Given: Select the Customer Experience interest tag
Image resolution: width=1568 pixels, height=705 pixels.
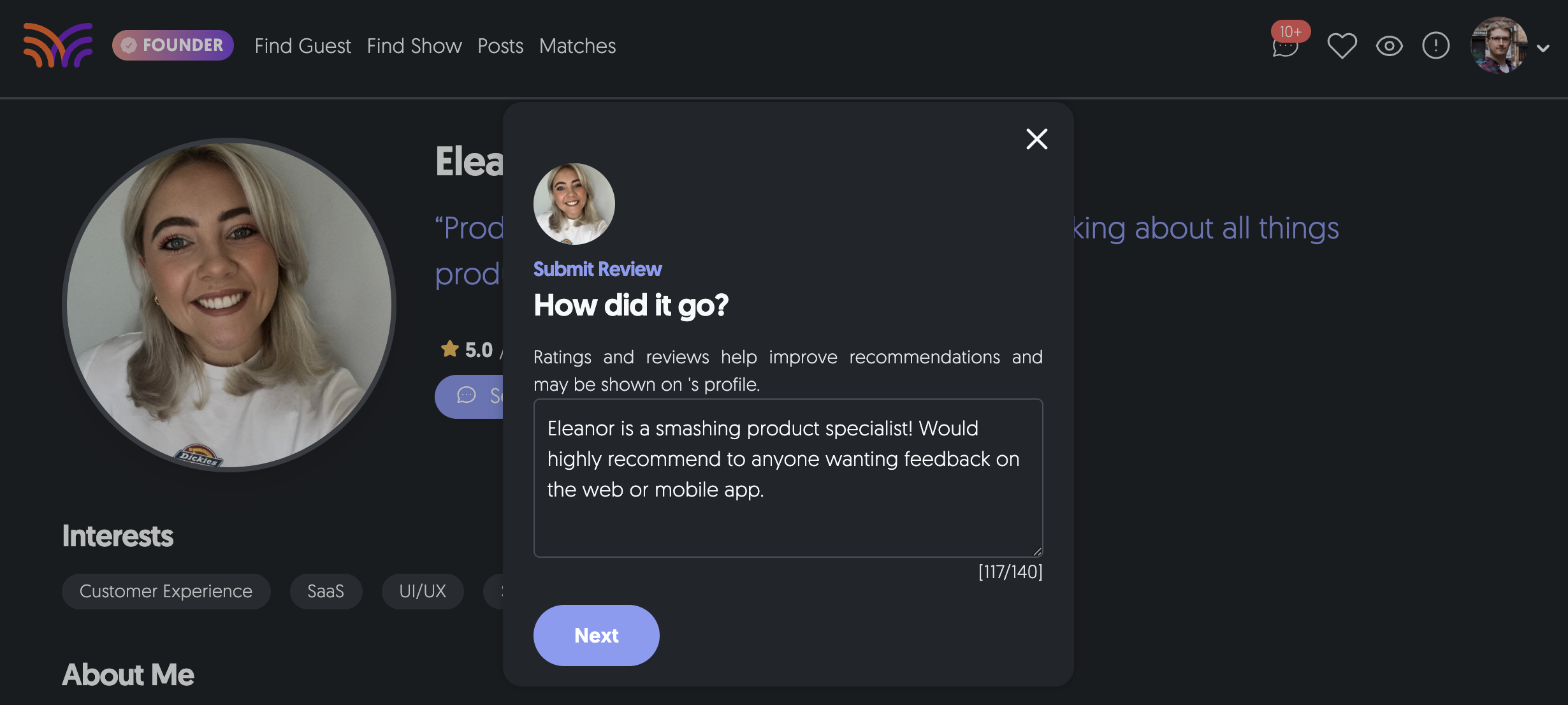Looking at the screenshot, I should coord(166,592).
